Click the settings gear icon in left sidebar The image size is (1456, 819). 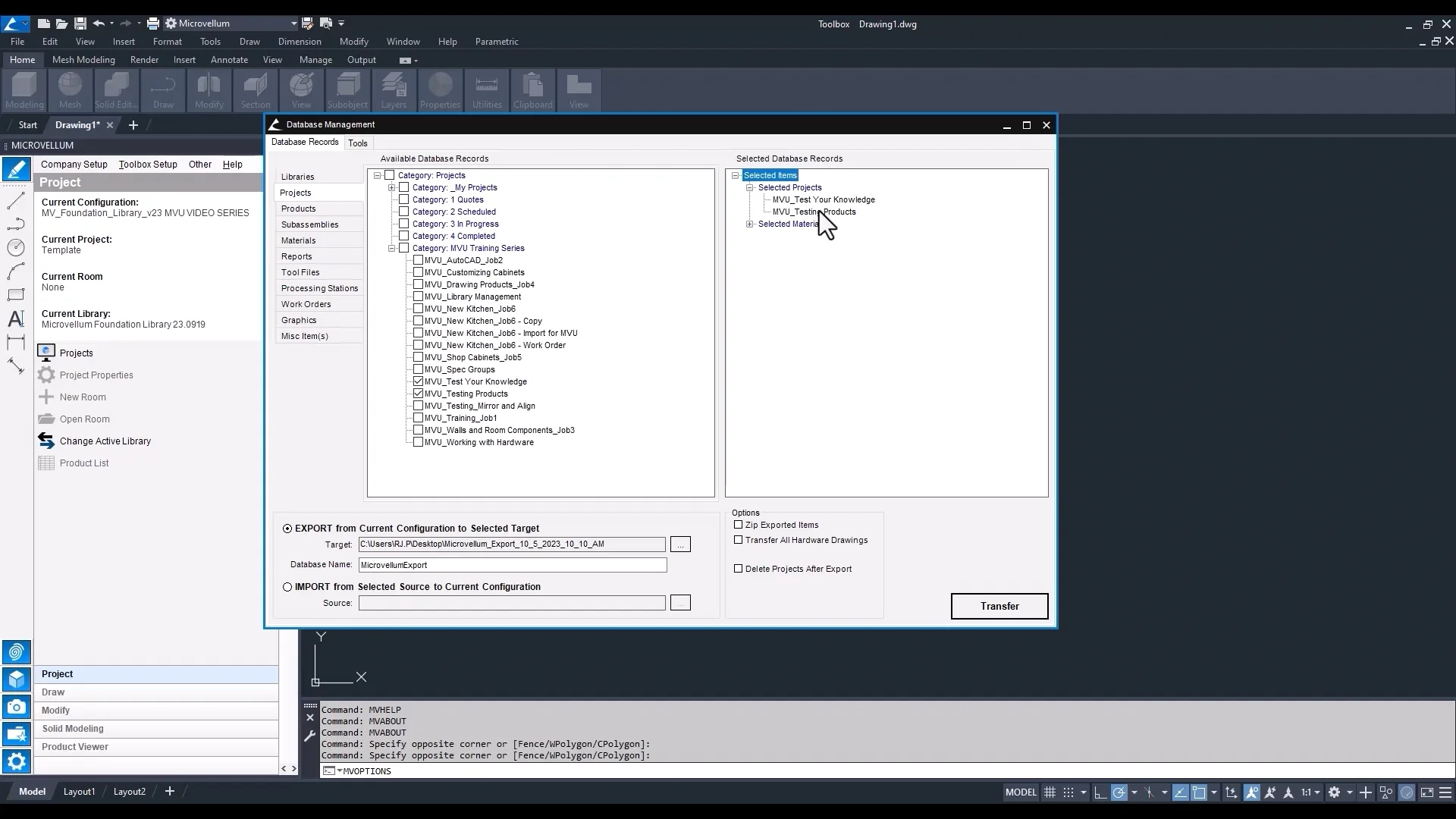pyautogui.click(x=16, y=761)
